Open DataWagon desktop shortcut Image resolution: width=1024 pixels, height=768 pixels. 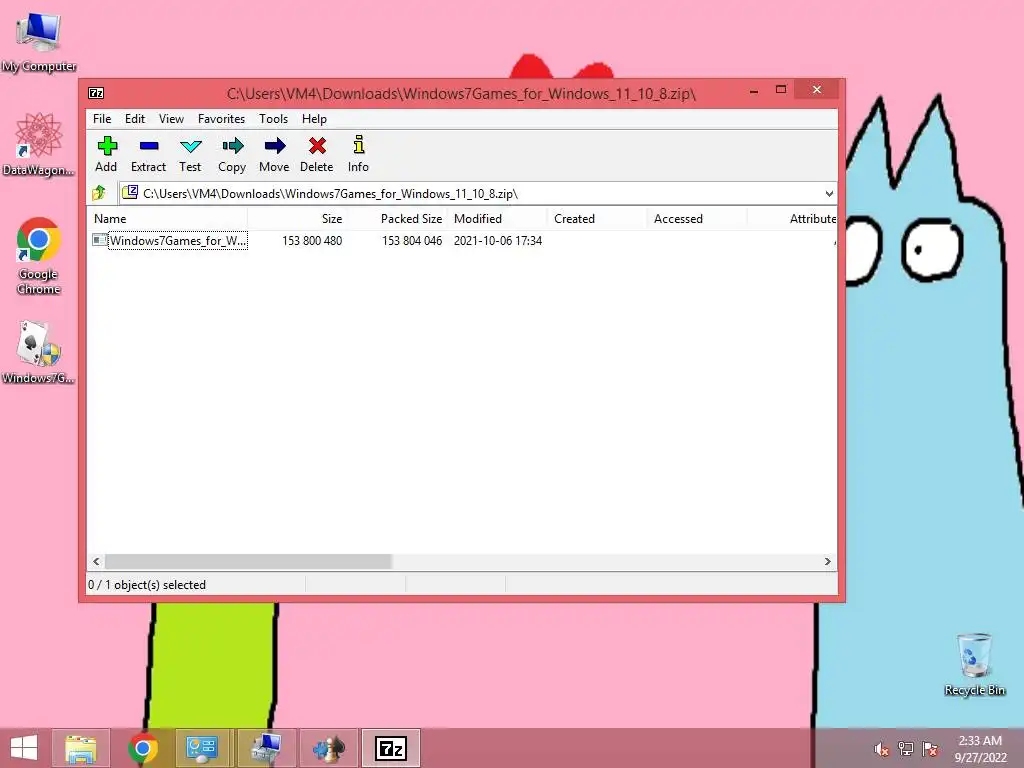pyautogui.click(x=39, y=144)
